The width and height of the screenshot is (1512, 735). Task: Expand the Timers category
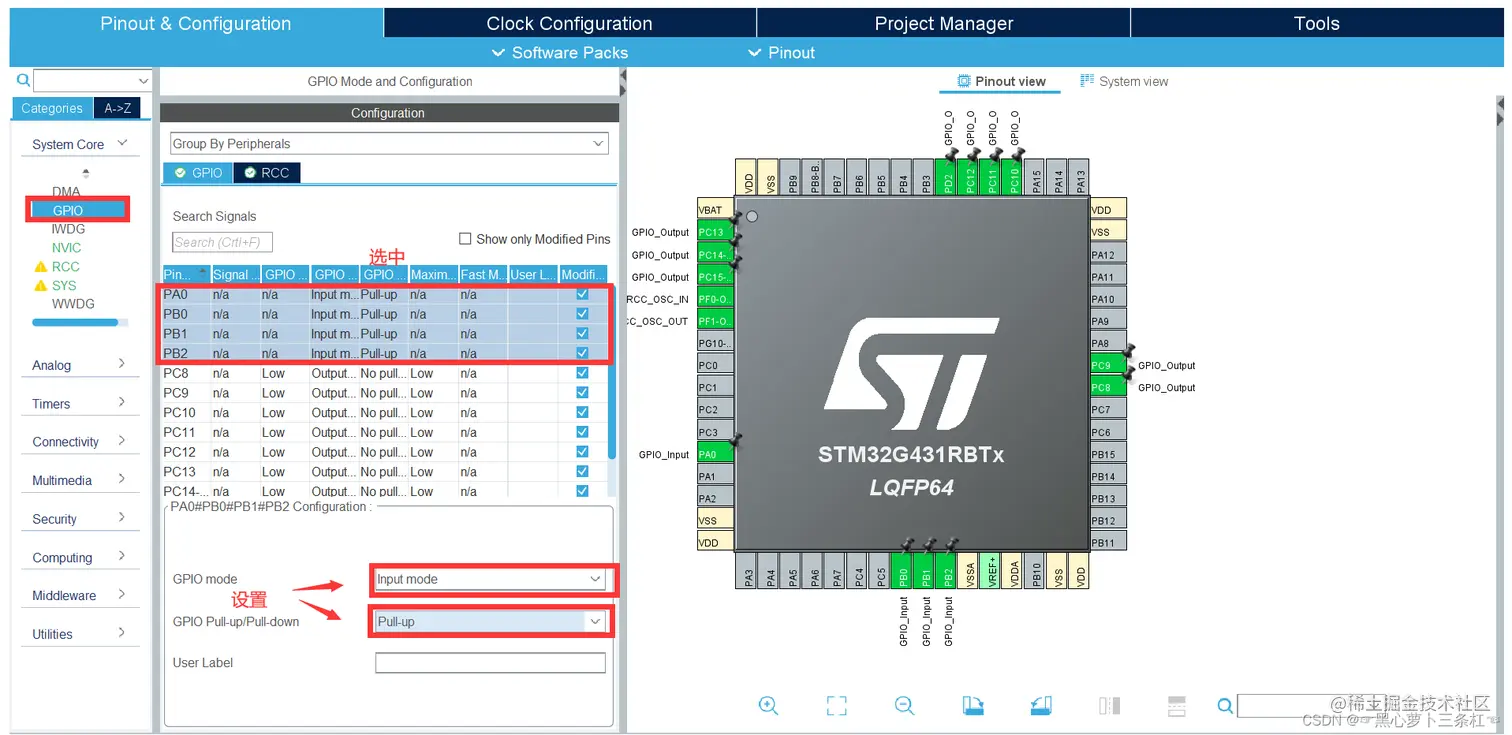pyautogui.click(x=80, y=404)
